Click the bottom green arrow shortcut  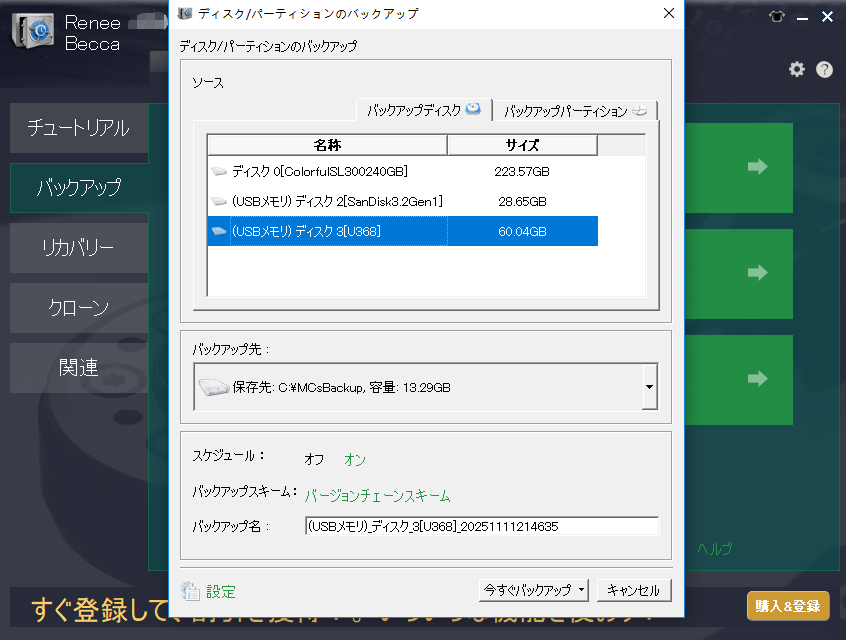(x=755, y=380)
